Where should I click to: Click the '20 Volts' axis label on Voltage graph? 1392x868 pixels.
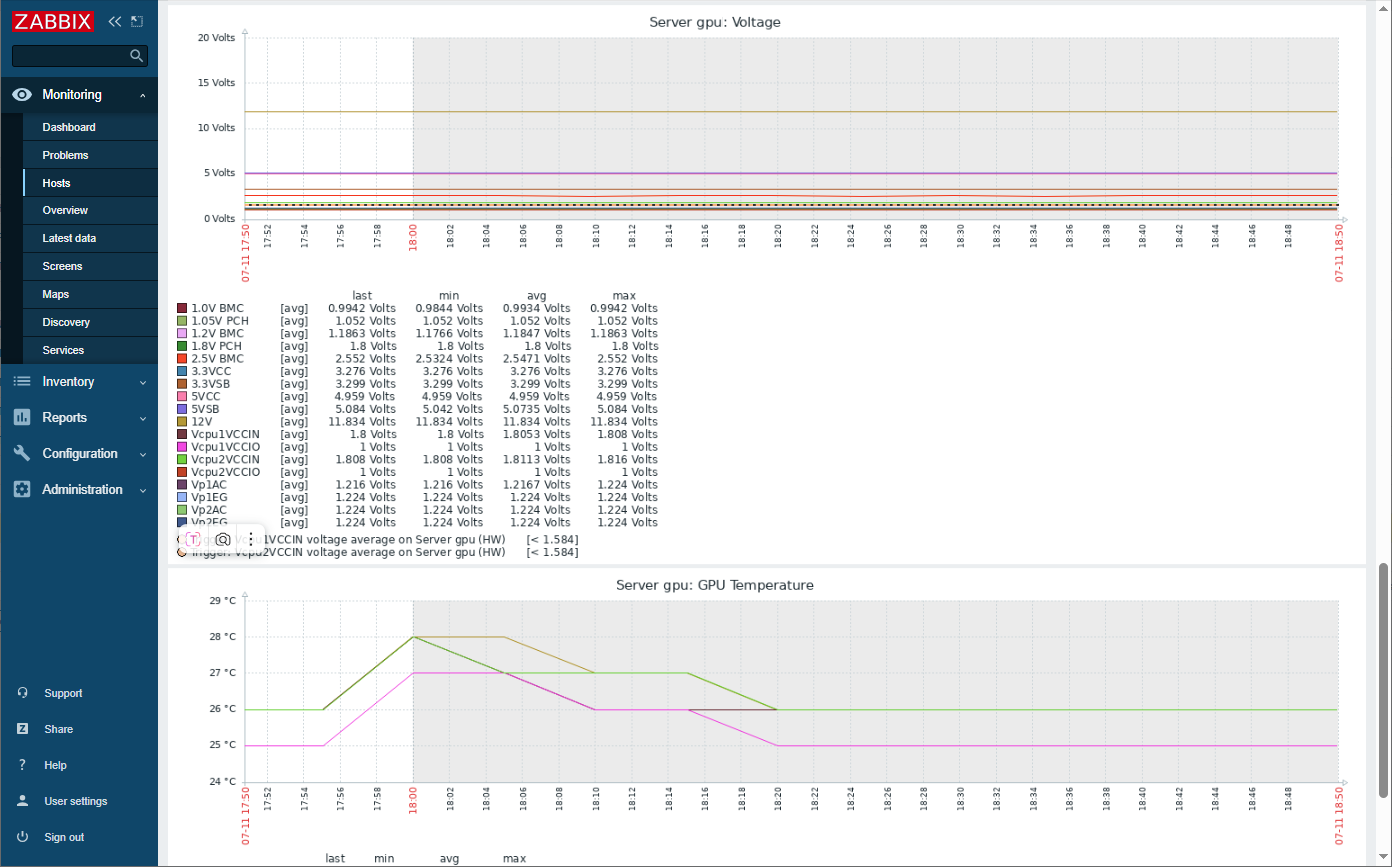click(x=216, y=38)
